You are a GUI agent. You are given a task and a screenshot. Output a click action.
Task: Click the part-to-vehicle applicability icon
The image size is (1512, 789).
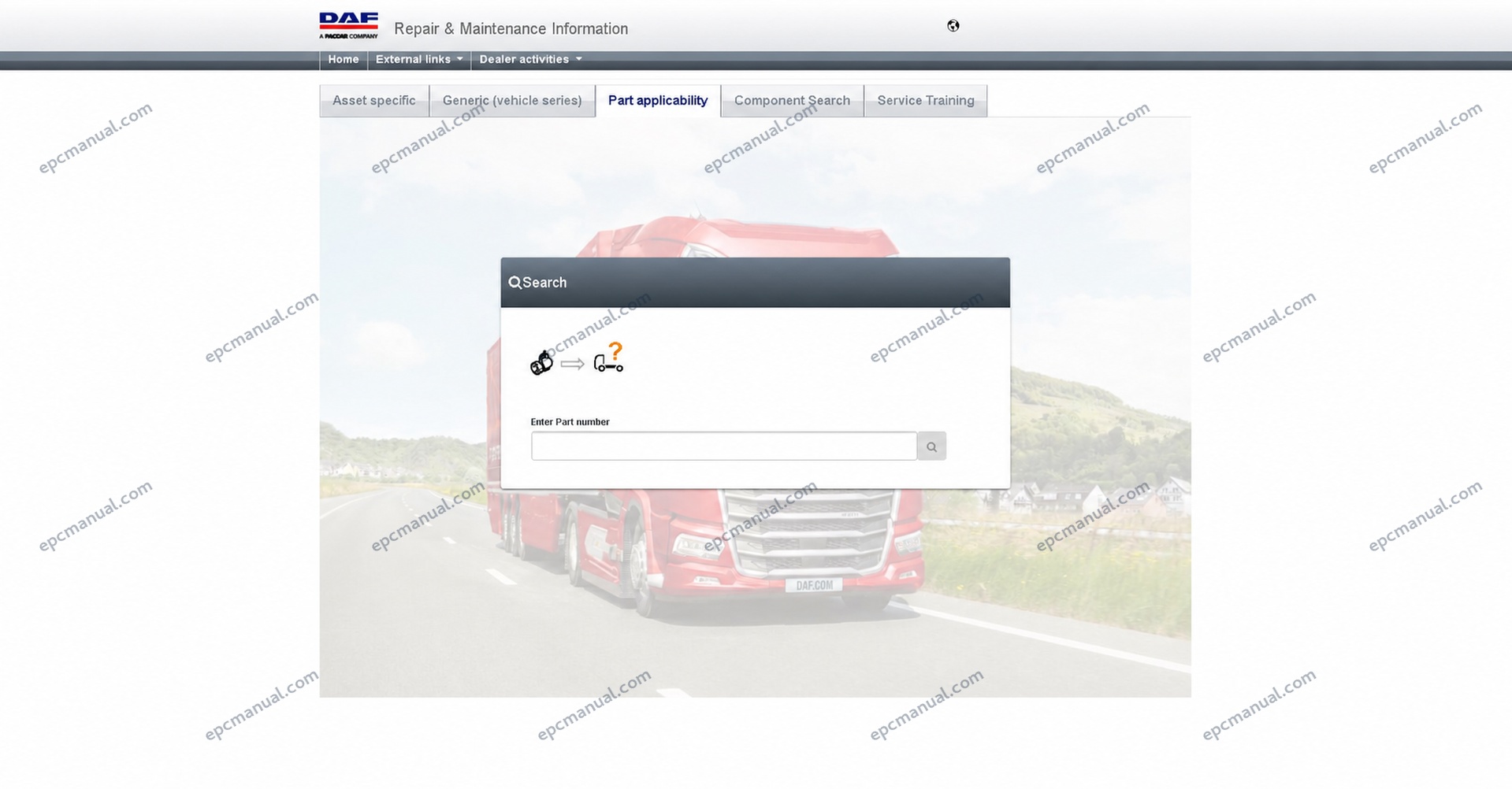click(x=577, y=358)
